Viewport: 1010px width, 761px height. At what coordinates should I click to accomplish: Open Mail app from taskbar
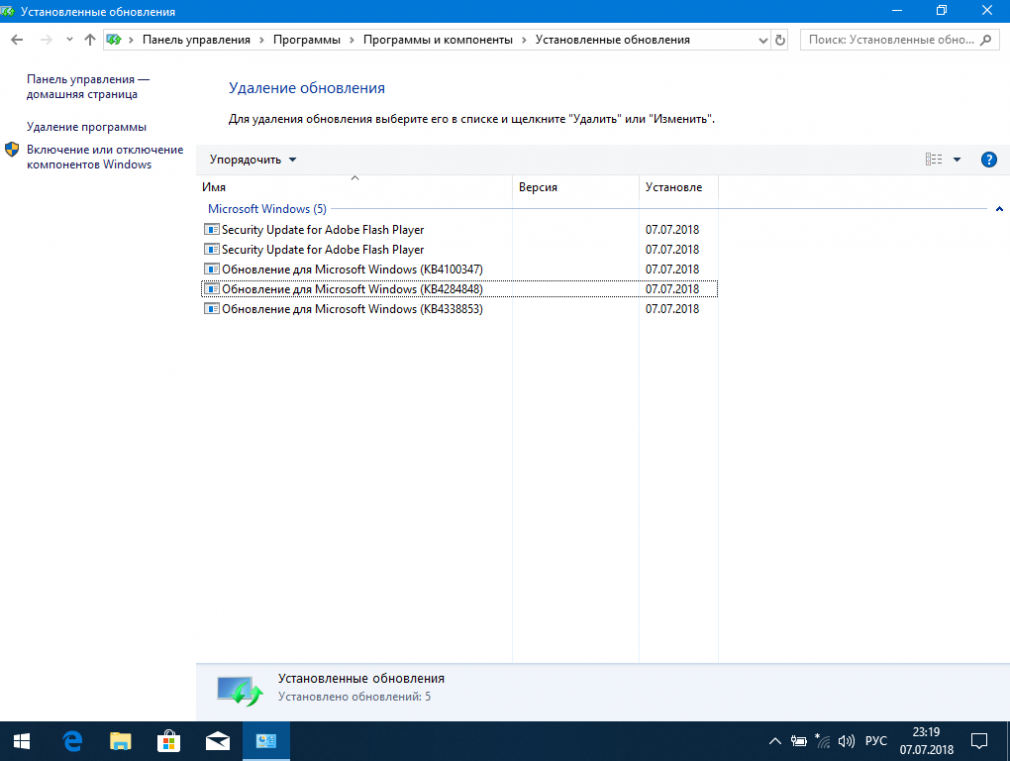218,742
